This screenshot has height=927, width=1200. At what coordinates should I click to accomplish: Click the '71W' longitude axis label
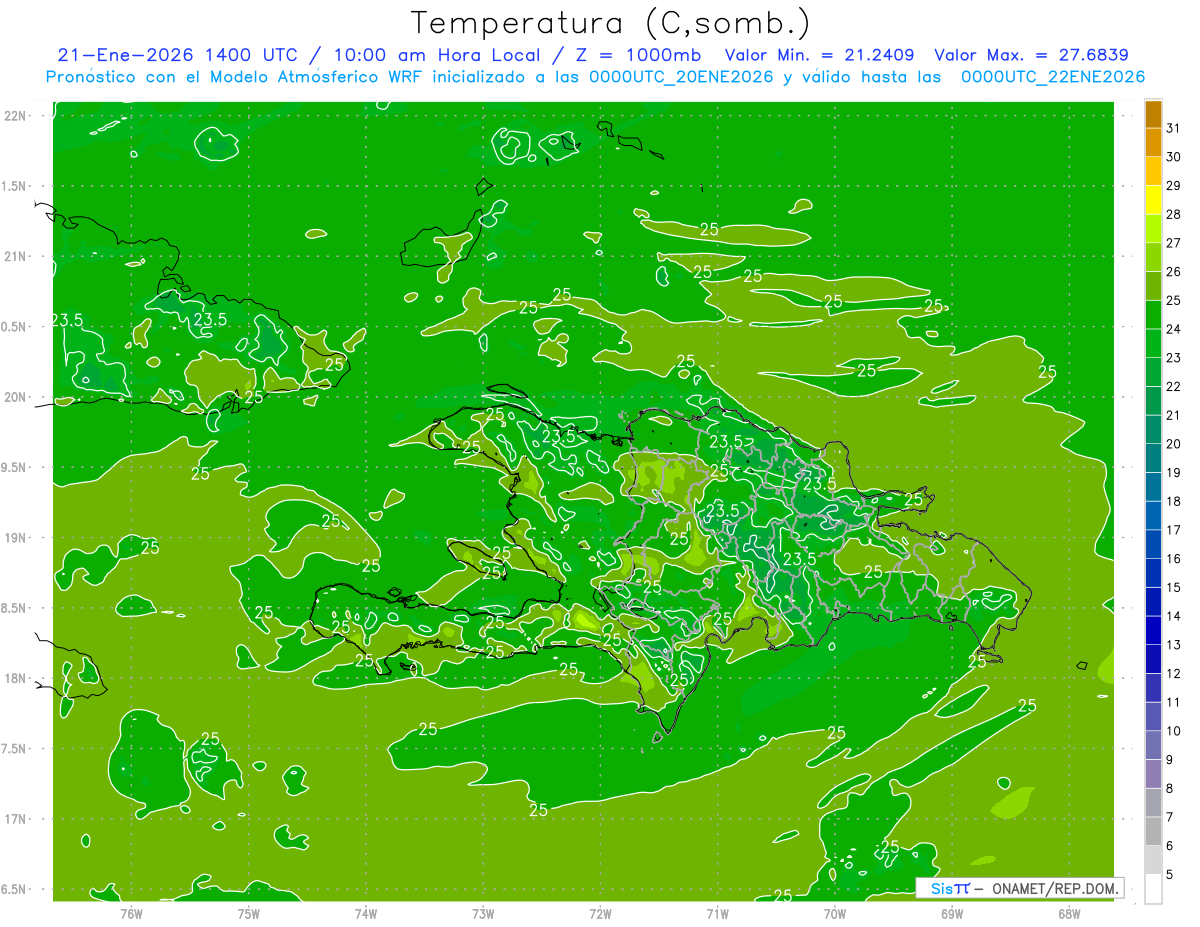(x=717, y=913)
